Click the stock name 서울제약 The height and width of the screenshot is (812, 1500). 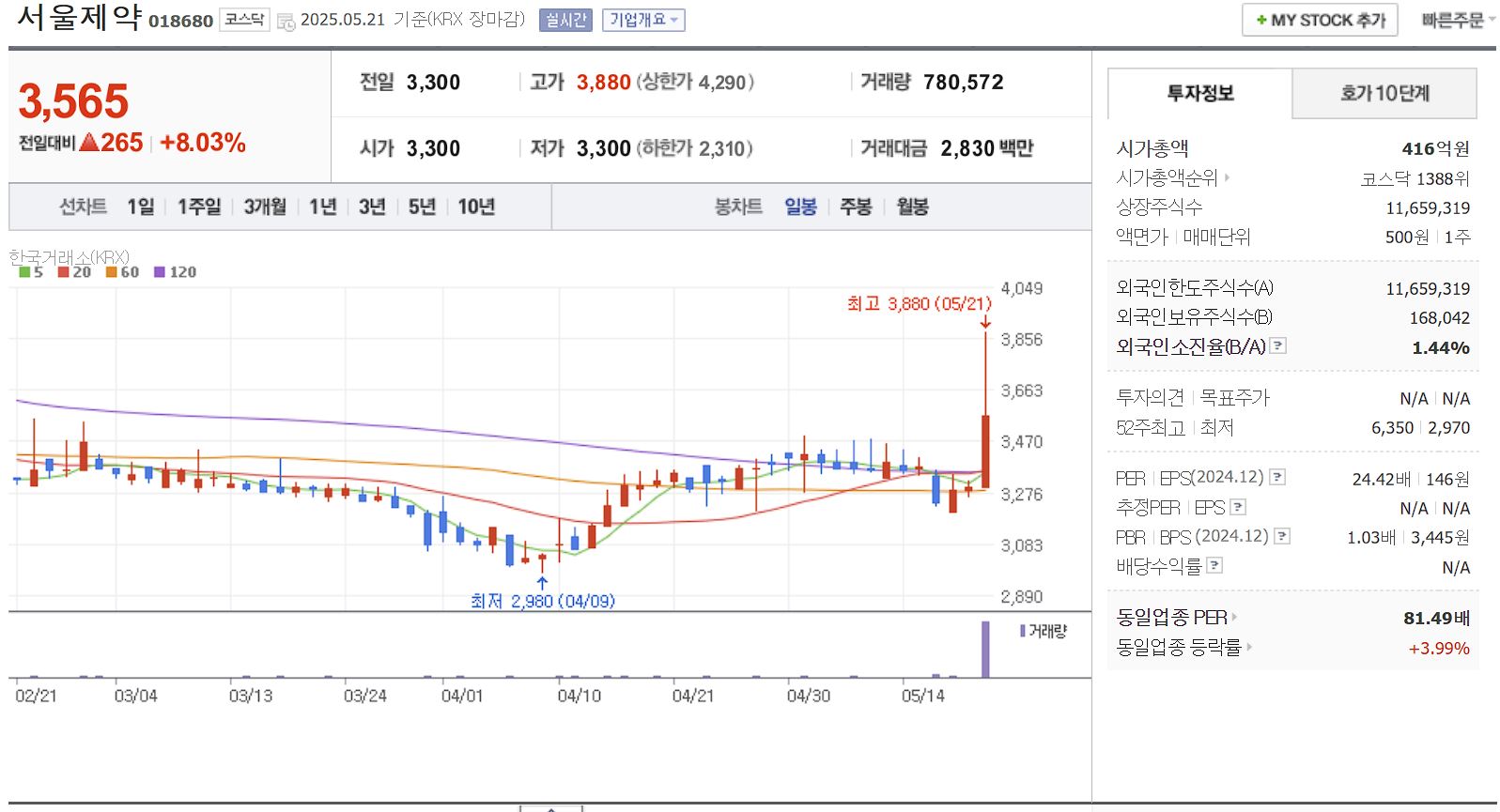pos(80,17)
